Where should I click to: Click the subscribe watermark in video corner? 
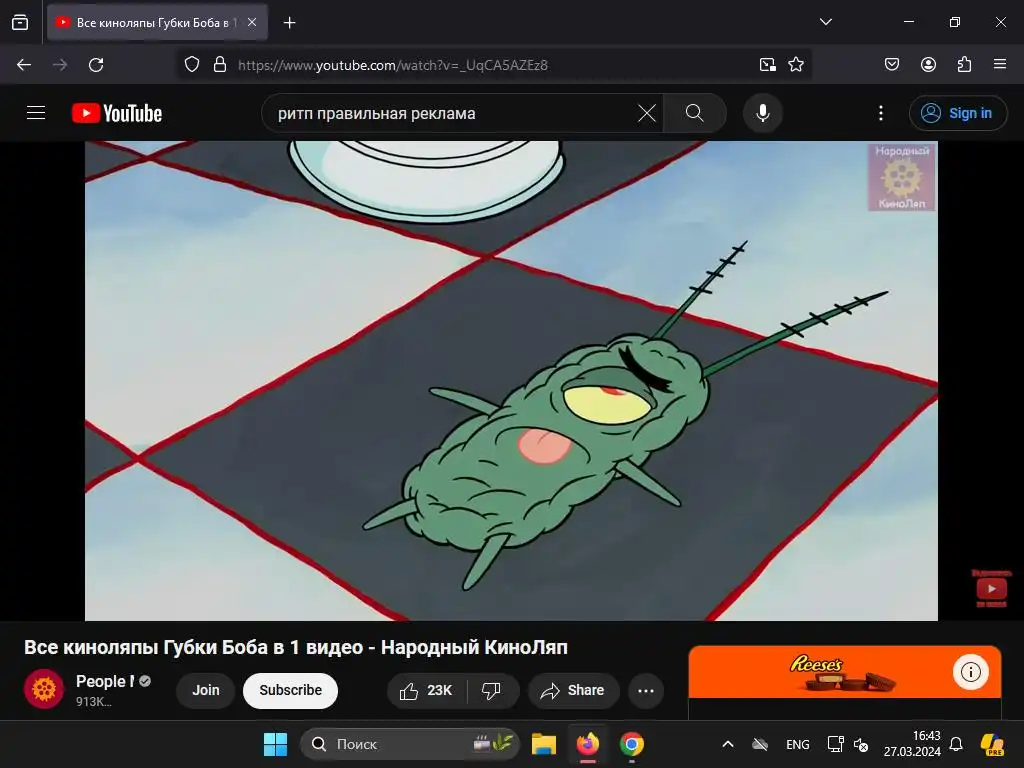click(991, 588)
